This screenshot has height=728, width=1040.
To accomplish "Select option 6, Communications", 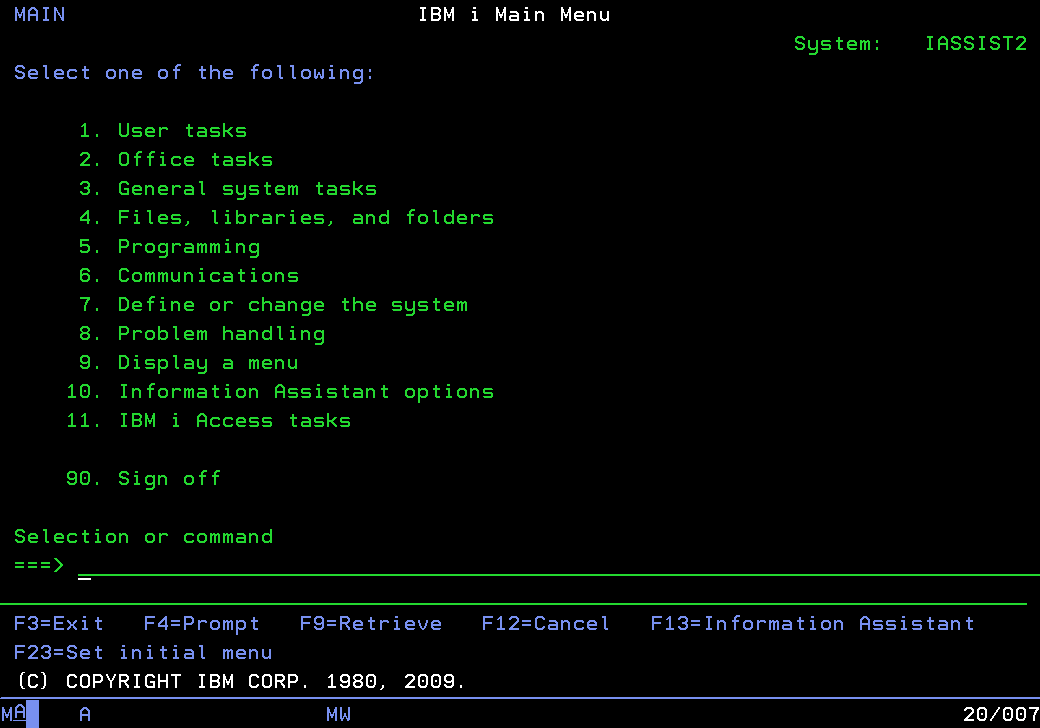I will [190, 275].
